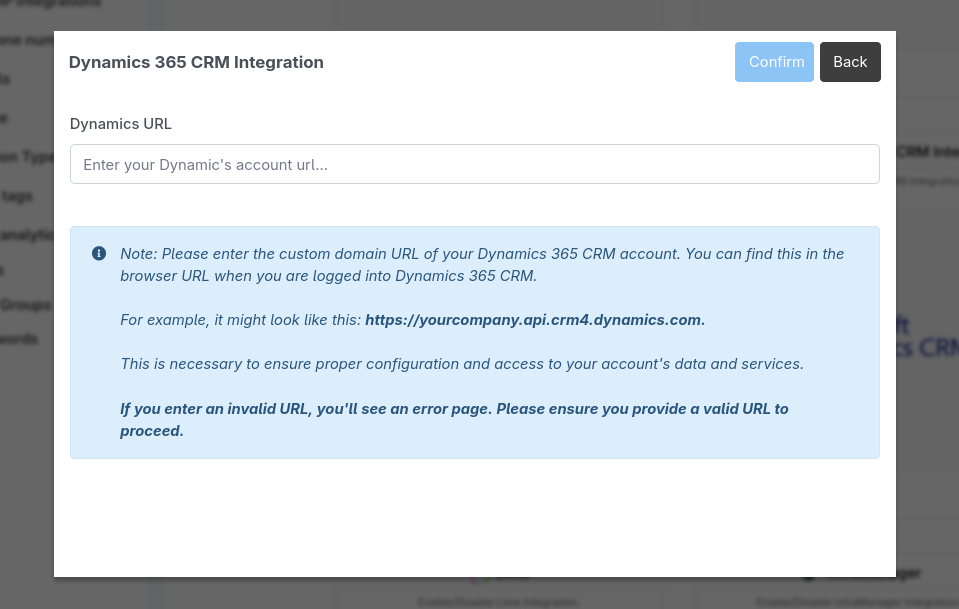Click the Confirm button

click(774, 62)
